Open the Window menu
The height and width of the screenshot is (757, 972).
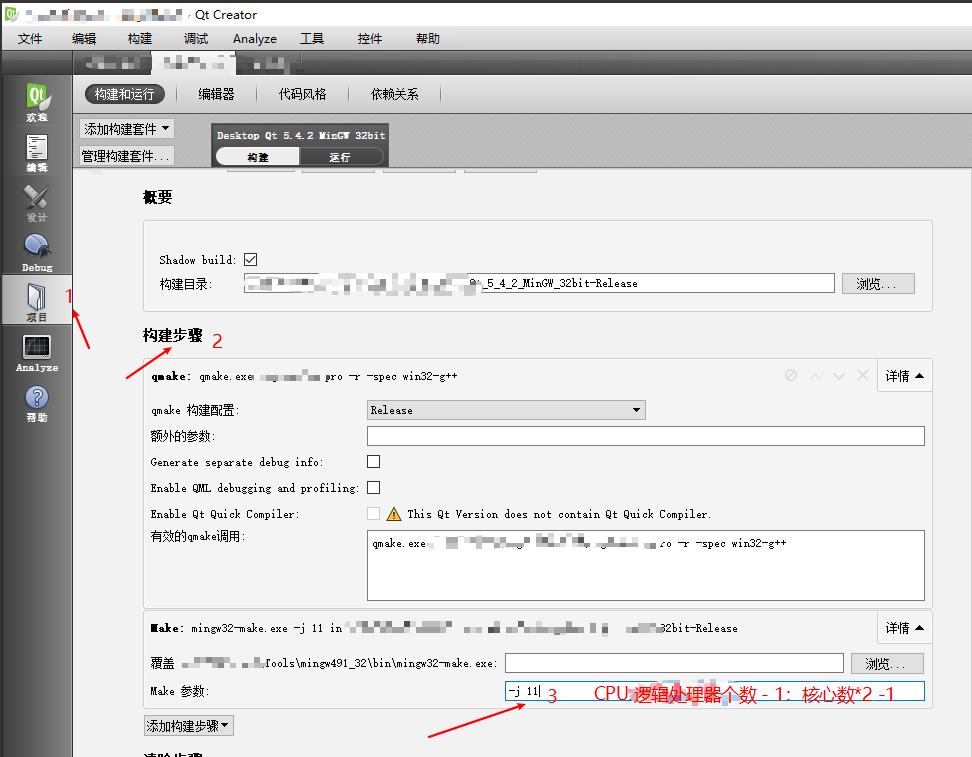pyautogui.click(x=369, y=38)
